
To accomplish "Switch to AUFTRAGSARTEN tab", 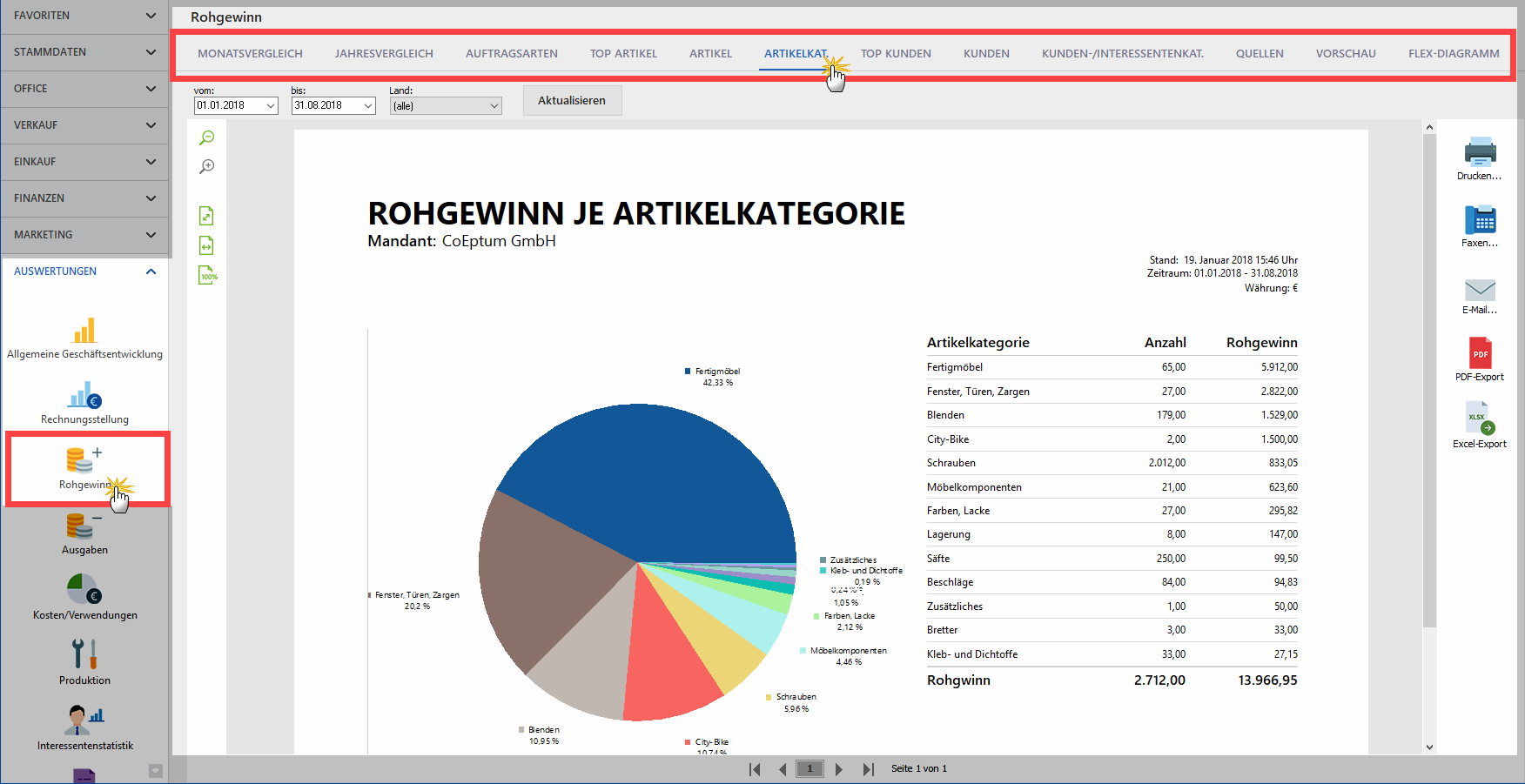I will tap(512, 54).
